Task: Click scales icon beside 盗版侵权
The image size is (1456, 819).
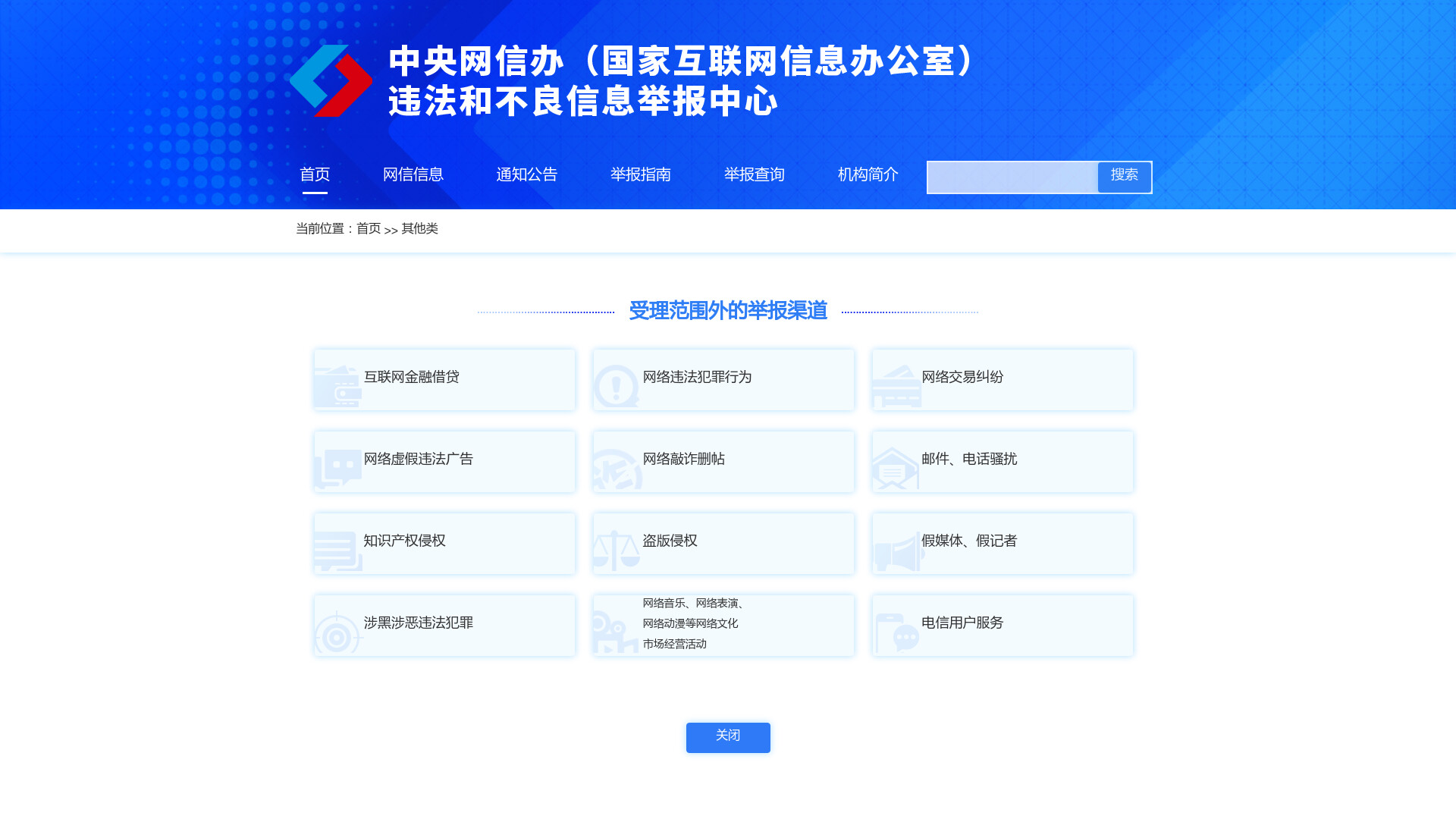Action: click(617, 551)
